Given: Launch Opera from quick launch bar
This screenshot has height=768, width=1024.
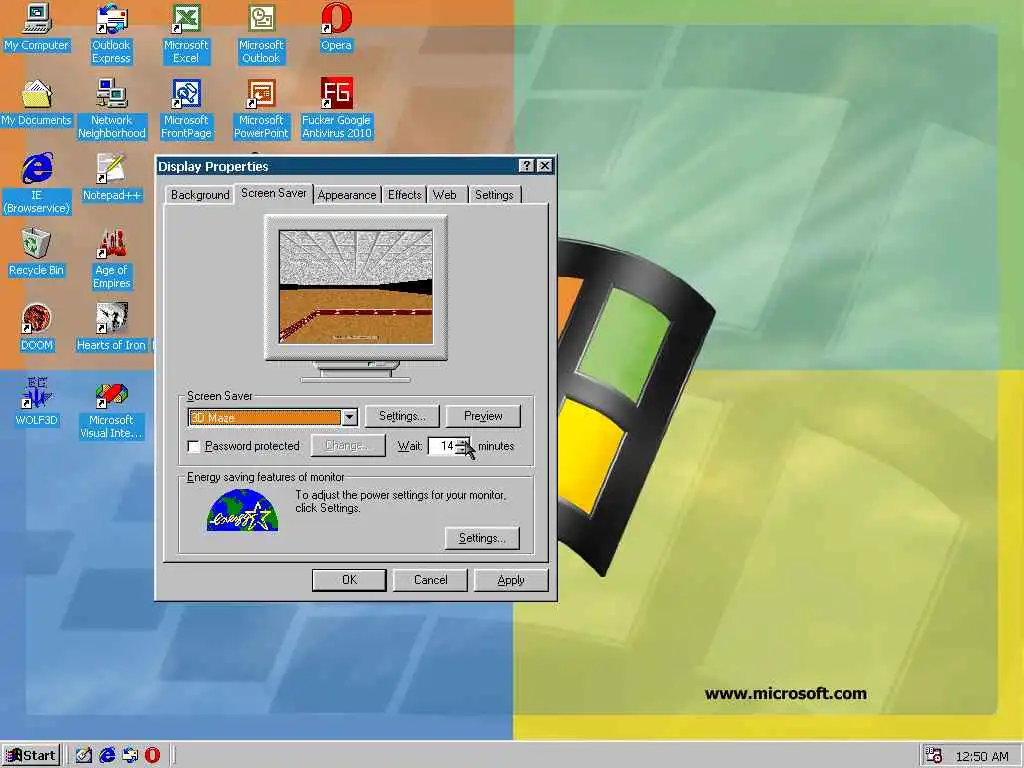Looking at the screenshot, I should tap(152, 756).
